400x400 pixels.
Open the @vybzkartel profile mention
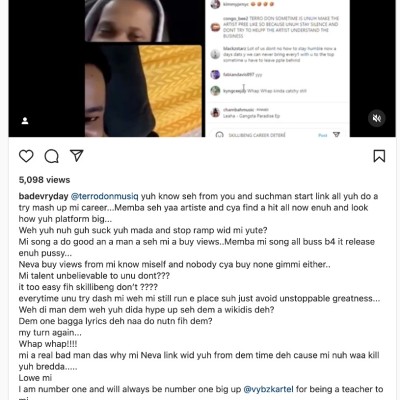pyautogui.click(x=269, y=389)
